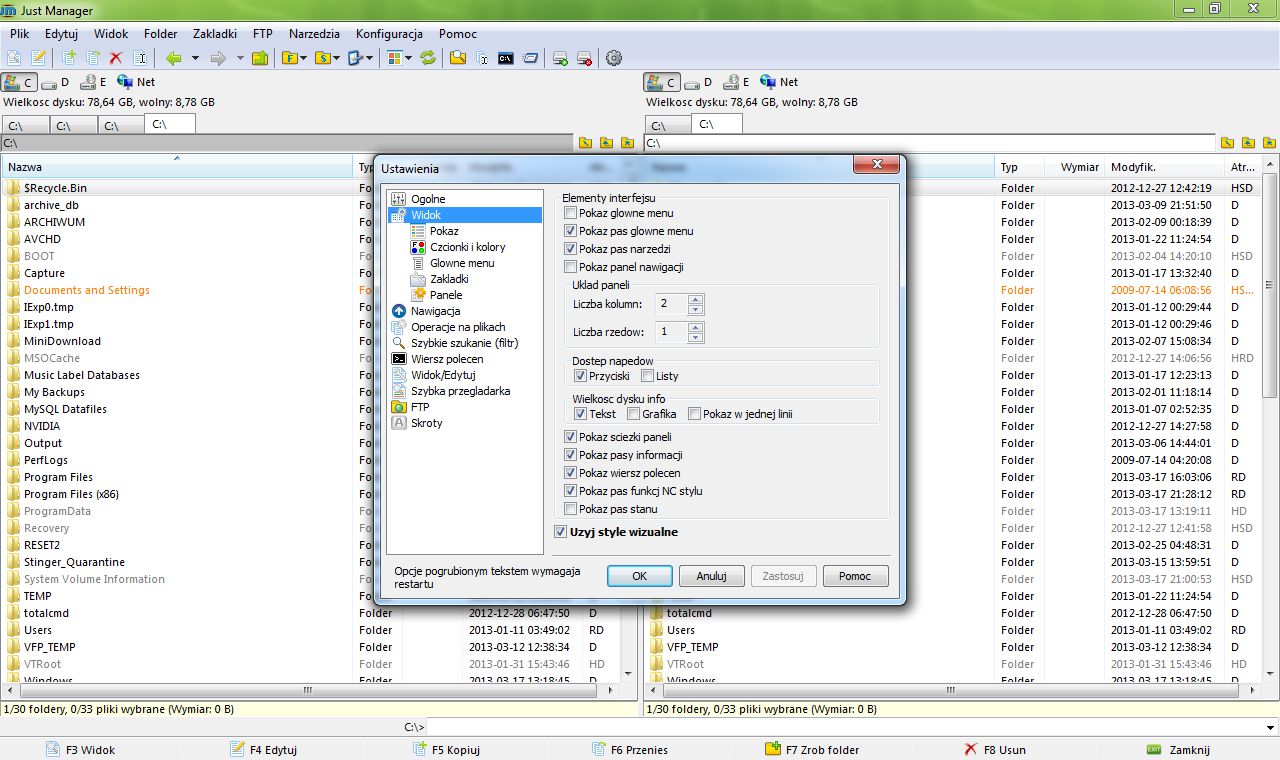
Task: Click the go up folder icon
Action: point(260,58)
